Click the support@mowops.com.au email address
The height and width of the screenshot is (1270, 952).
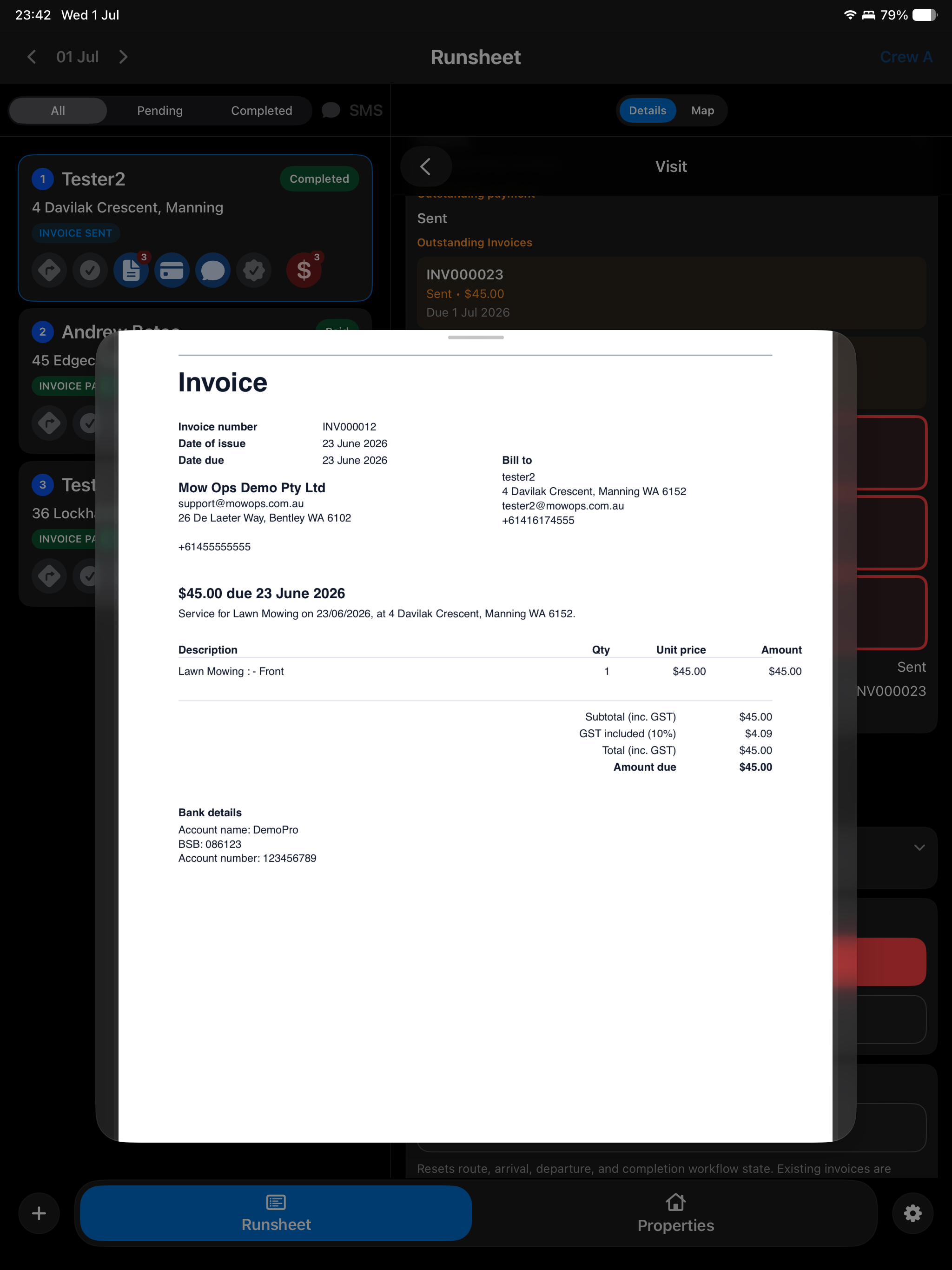point(241,503)
